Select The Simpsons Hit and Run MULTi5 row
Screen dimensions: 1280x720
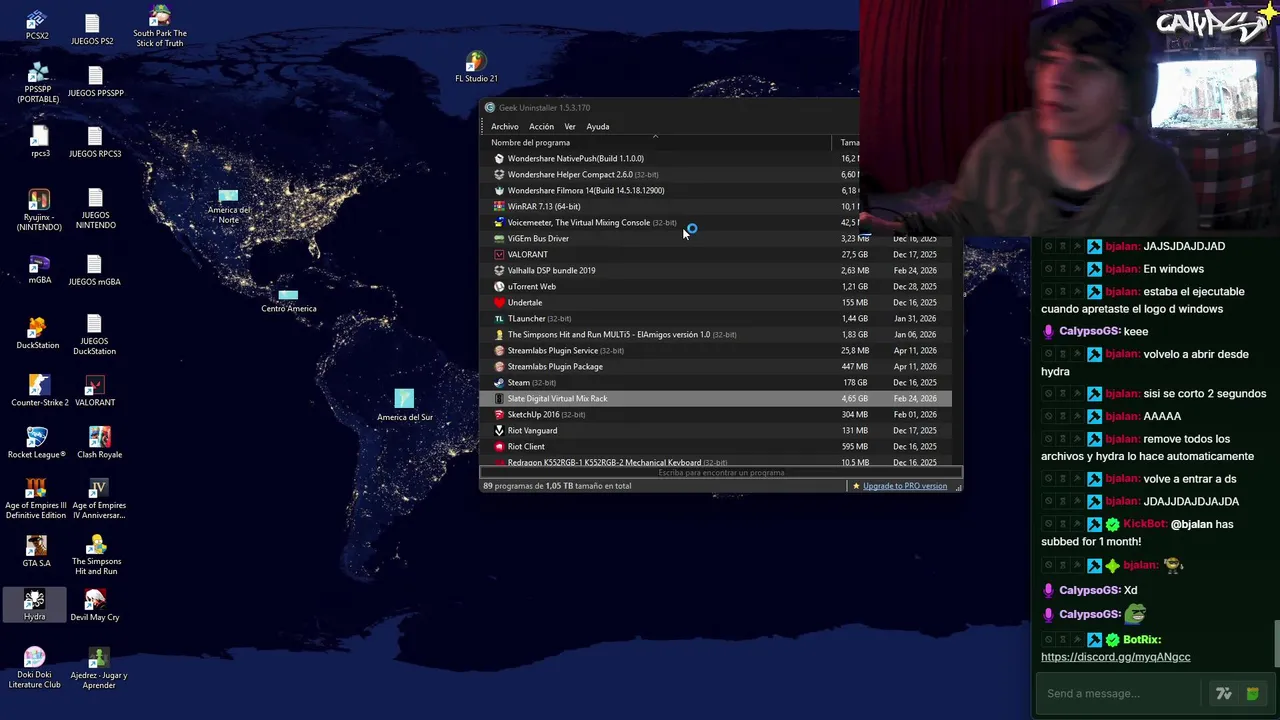point(715,334)
